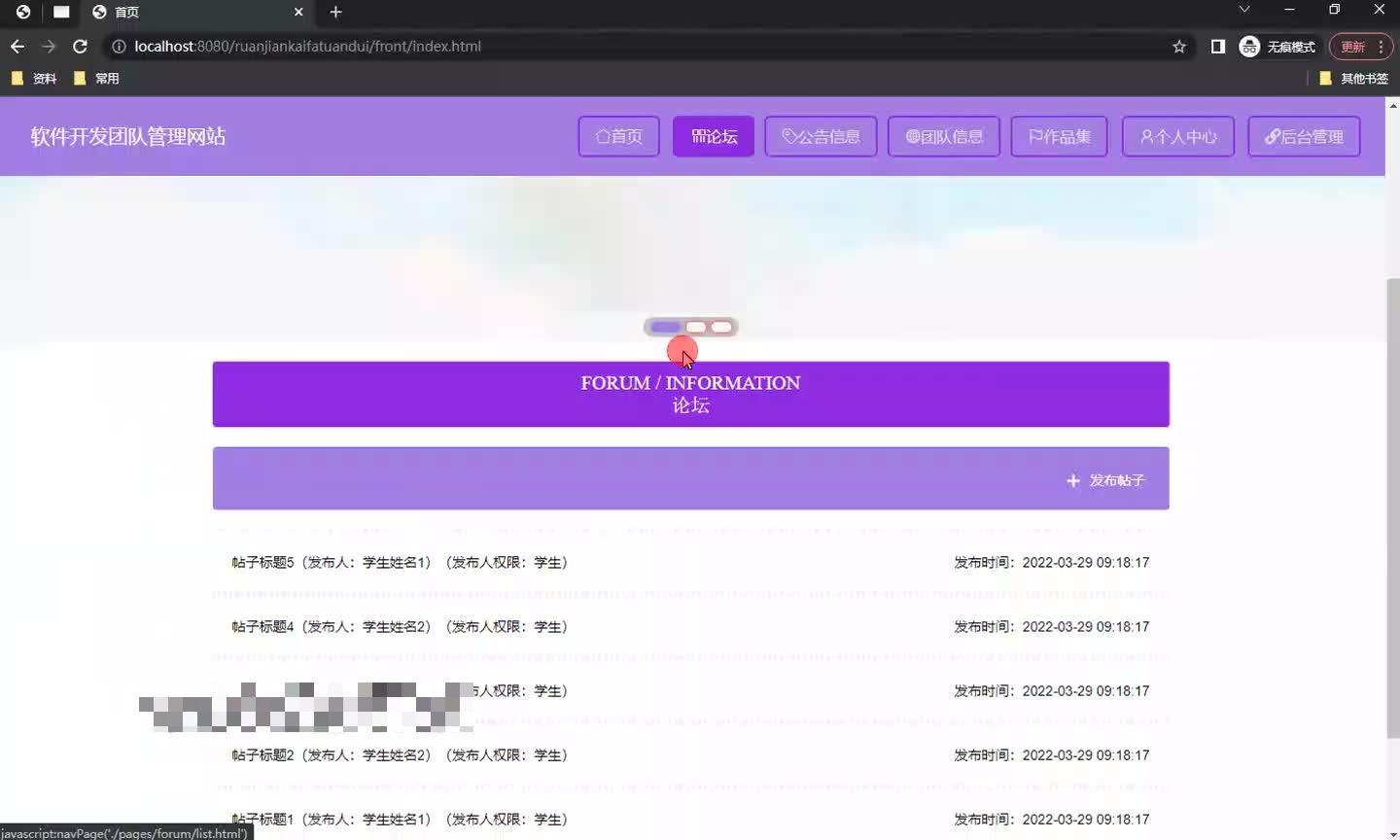Open the tab search chevron dropdown
This screenshot has width=1400, height=840.
point(1242,12)
